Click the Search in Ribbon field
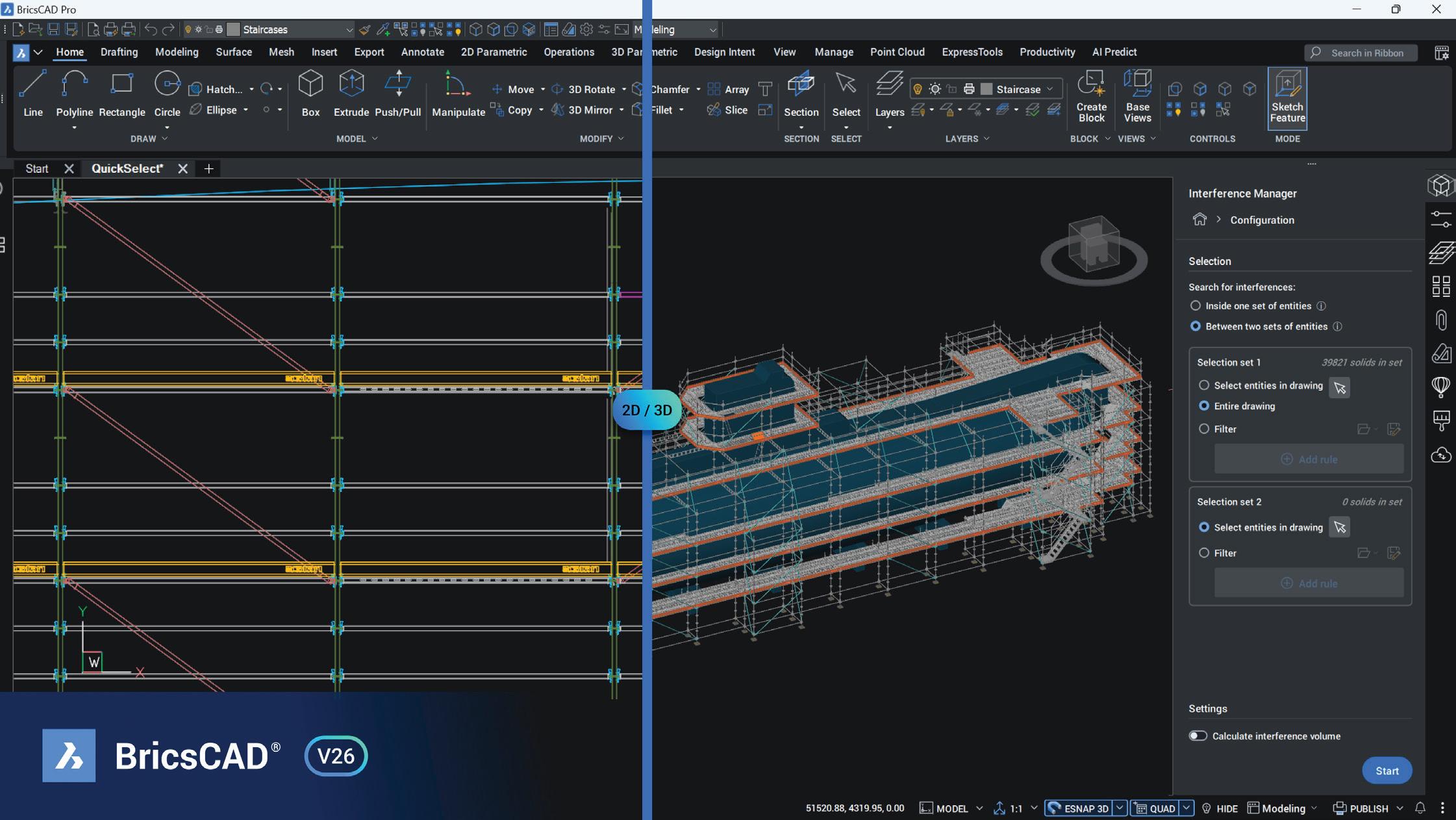Screen dimensions: 1456x820 (1366, 53)
